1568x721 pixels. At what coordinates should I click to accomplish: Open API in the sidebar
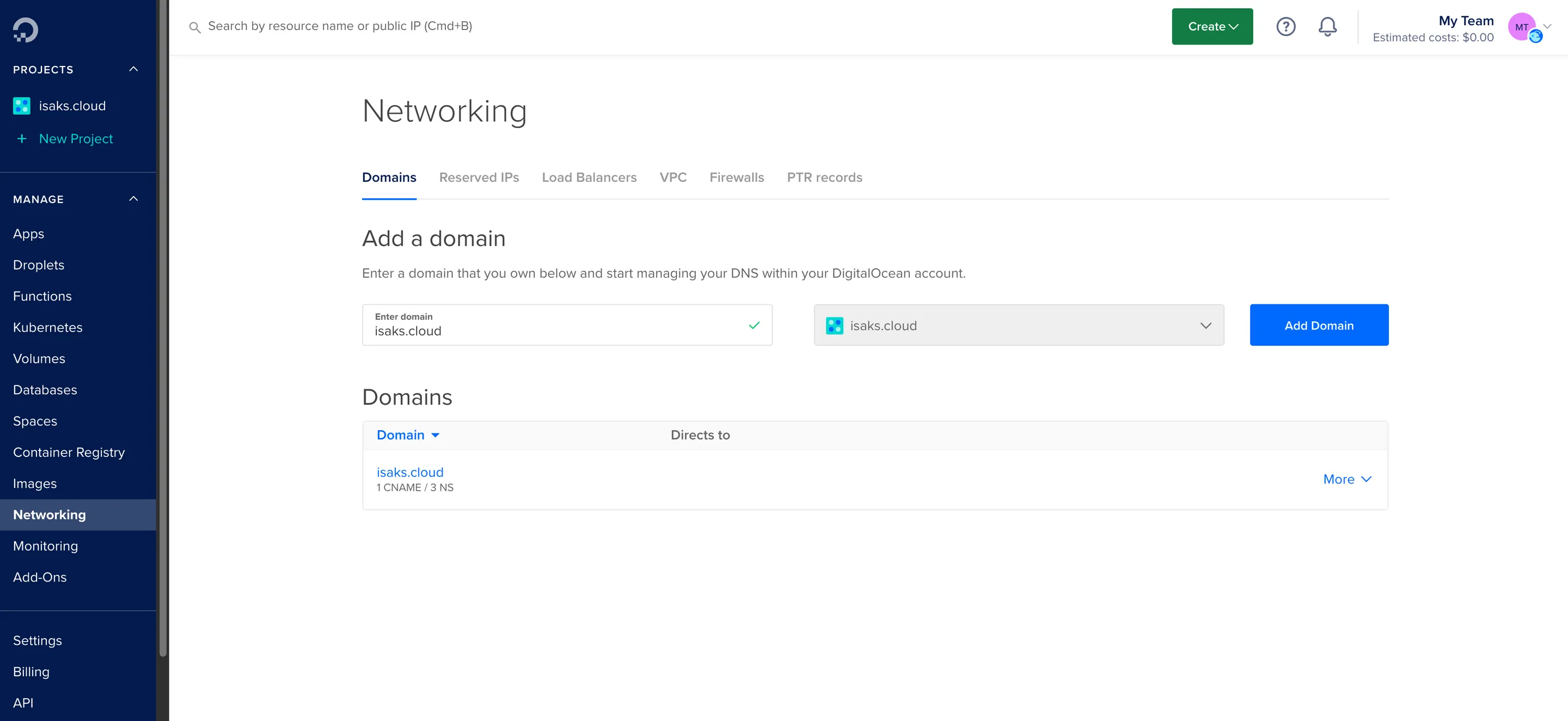tap(23, 702)
